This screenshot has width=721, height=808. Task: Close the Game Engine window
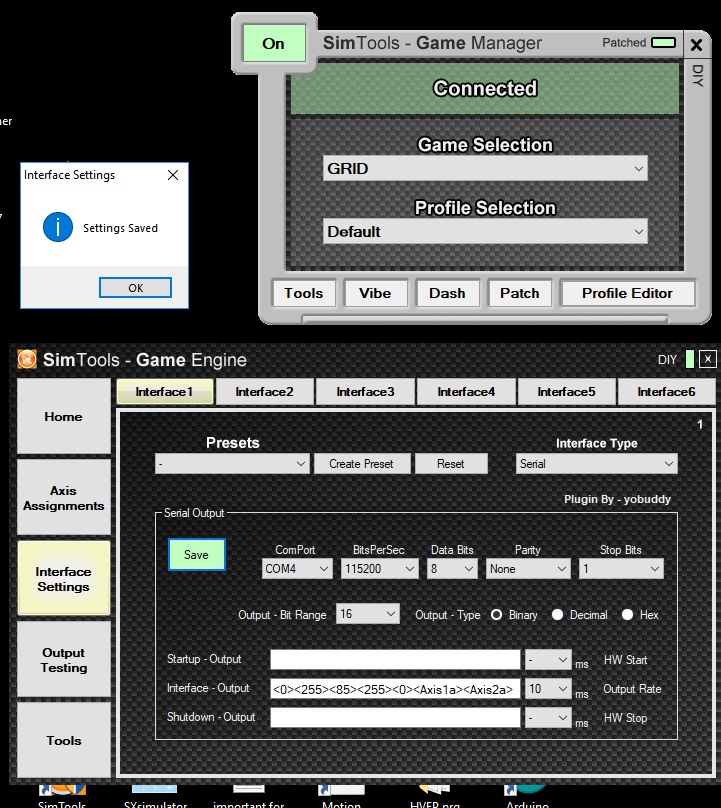(708, 359)
